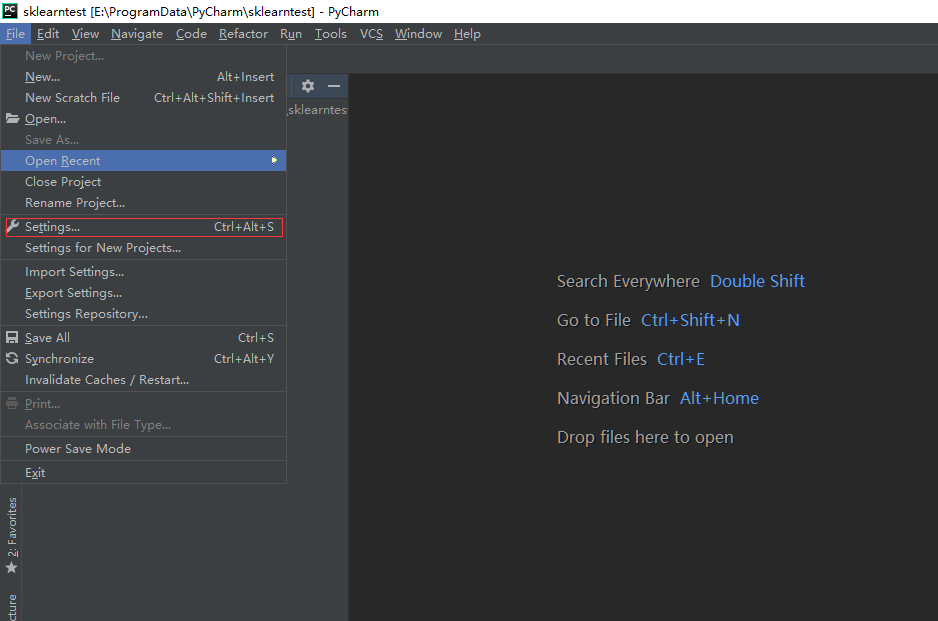Click the project panel gear settings icon

coord(307,86)
